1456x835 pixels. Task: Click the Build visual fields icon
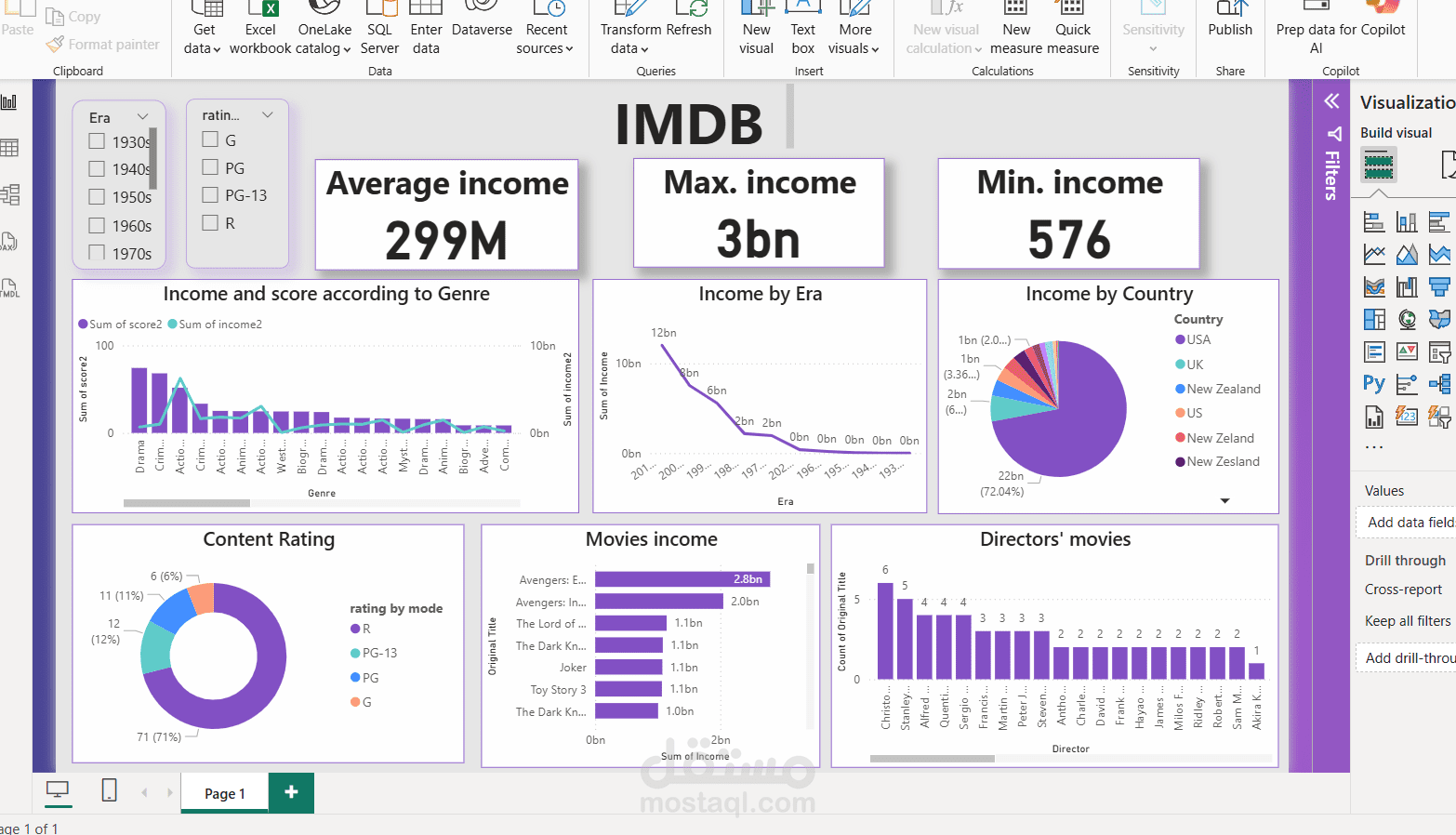(1379, 166)
